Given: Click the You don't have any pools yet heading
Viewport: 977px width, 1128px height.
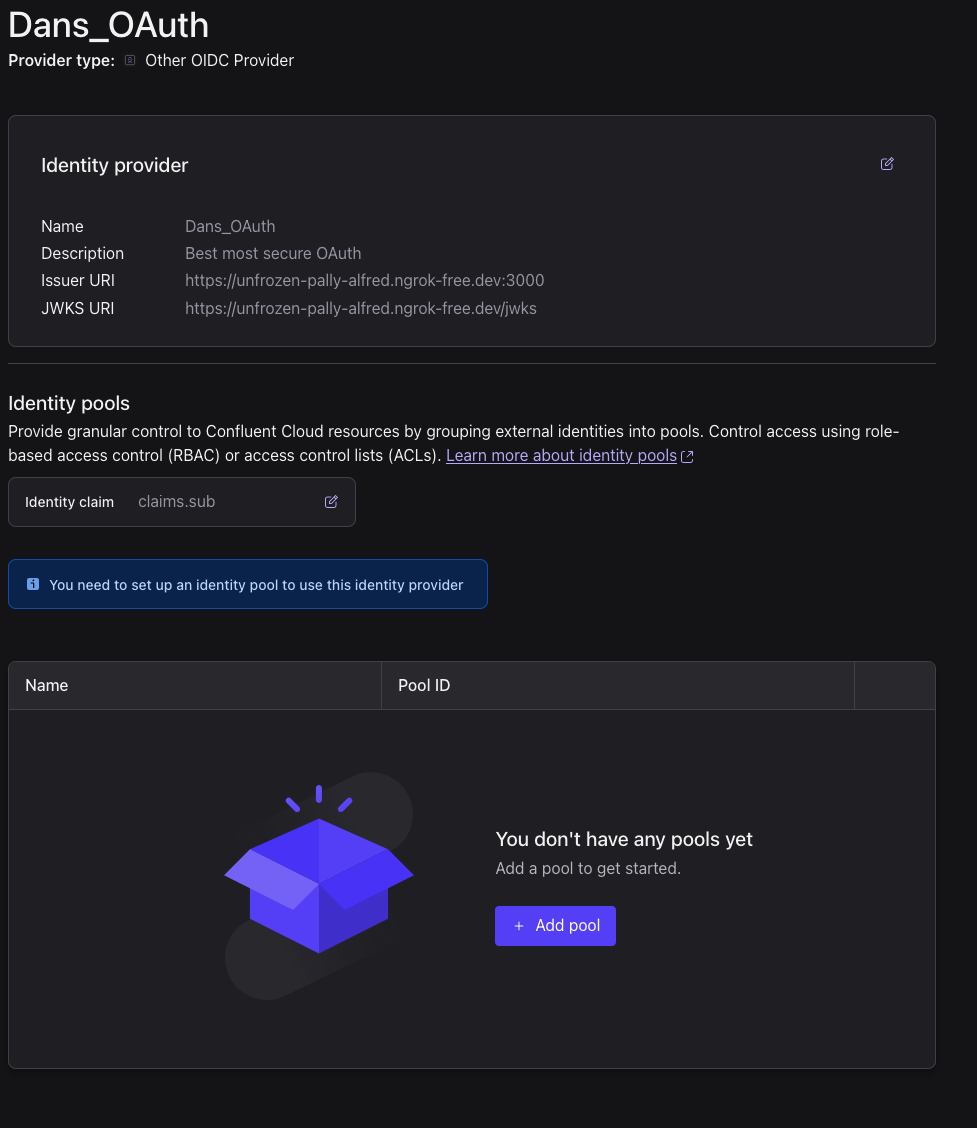Looking at the screenshot, I should pos(624,839).
